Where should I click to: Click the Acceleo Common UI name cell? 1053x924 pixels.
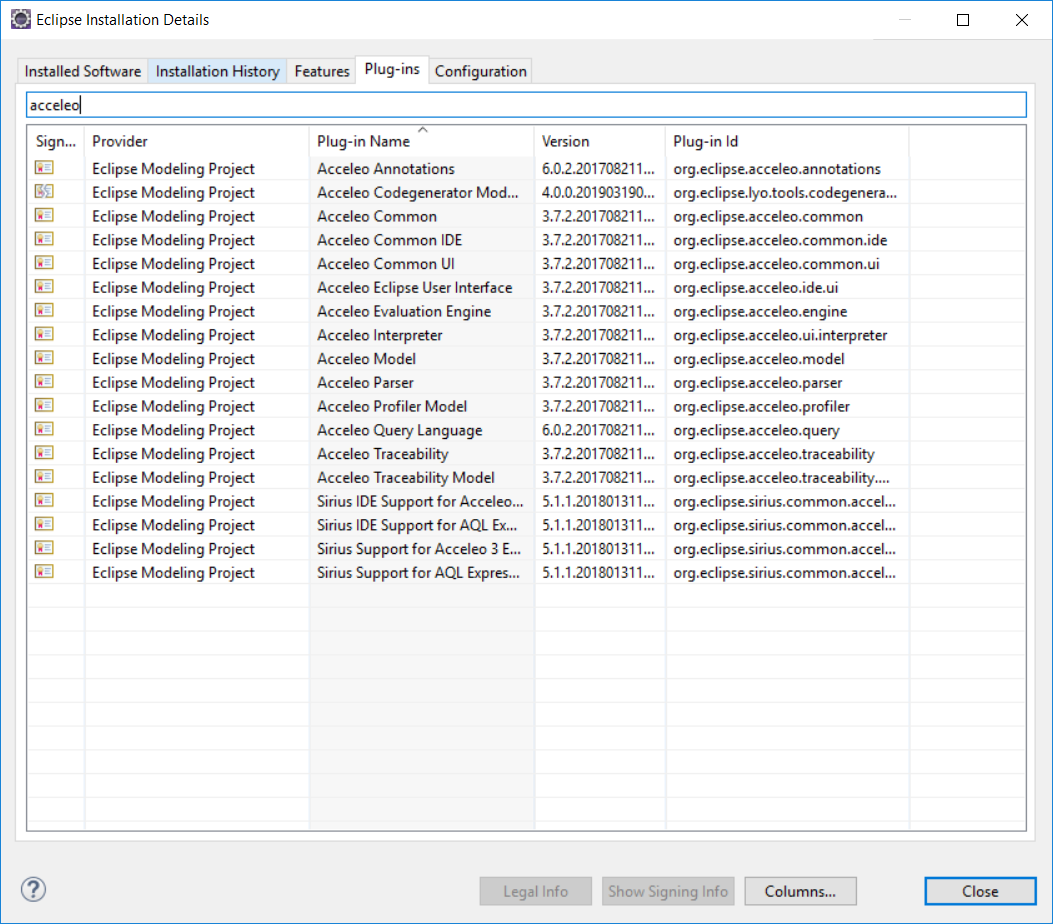[386, 264]
